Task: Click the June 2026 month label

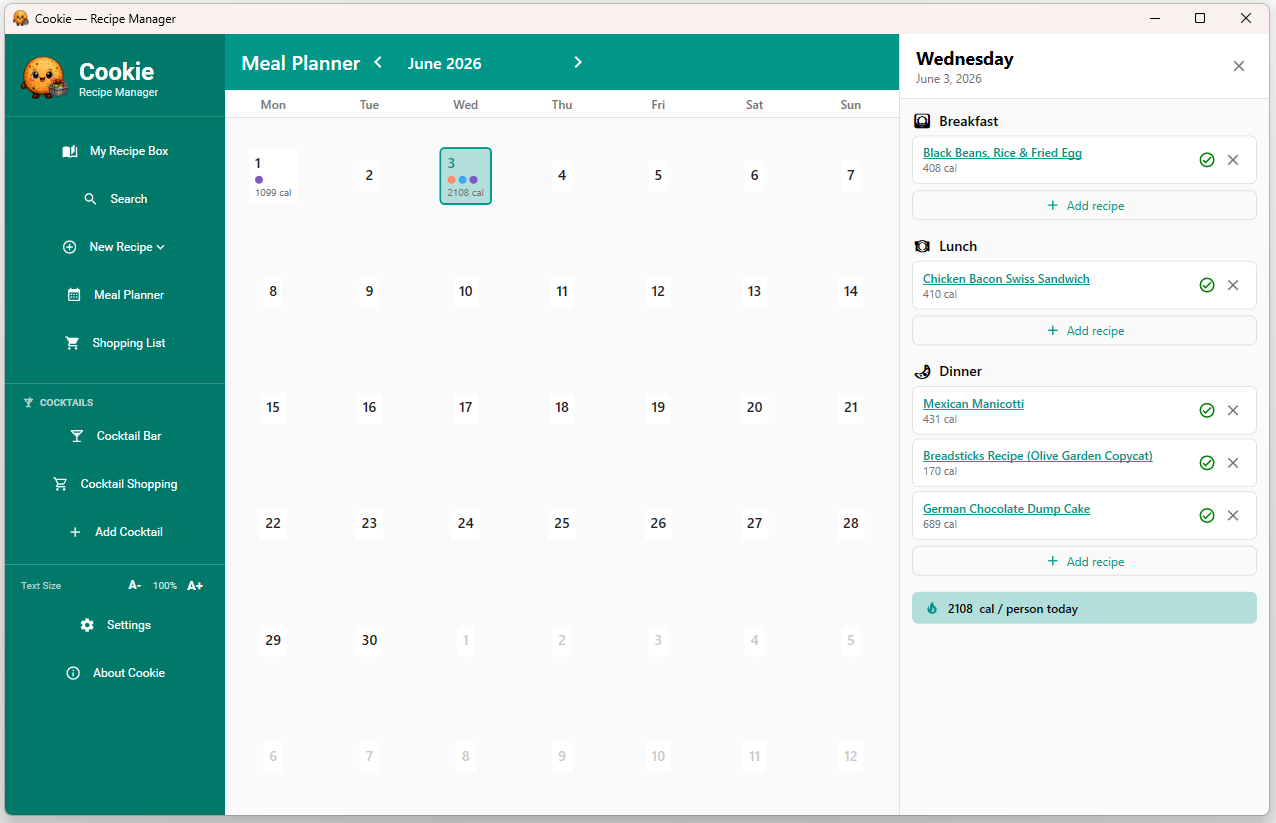Action: (x=444, y=63)
